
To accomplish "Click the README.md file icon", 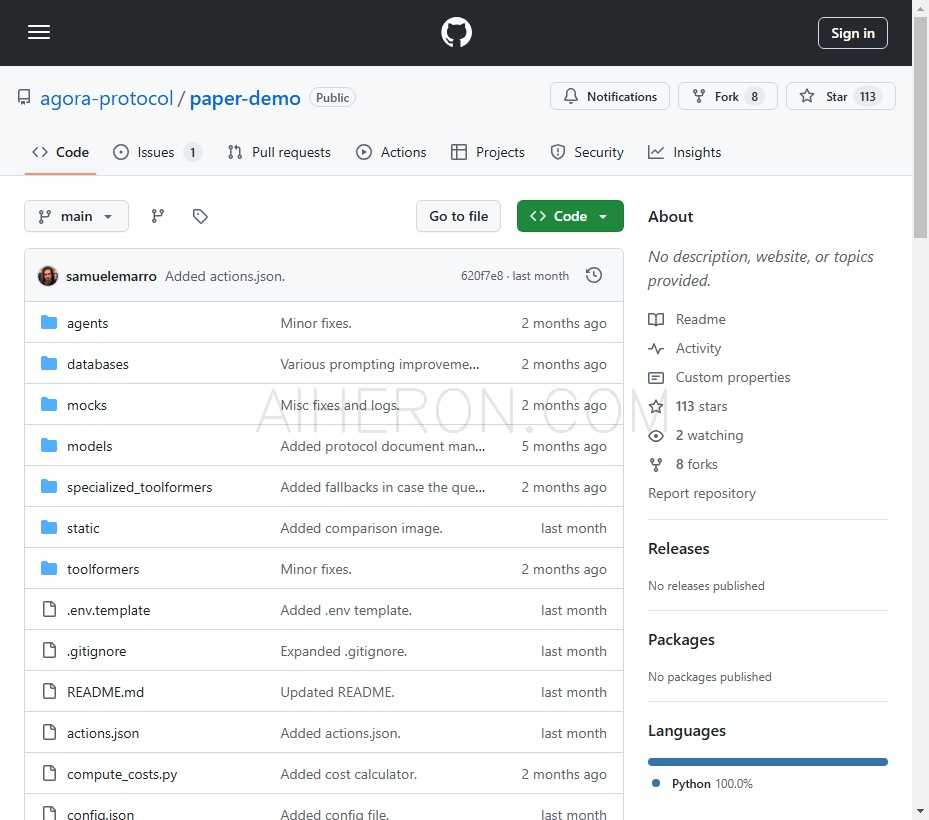I will [x=50, y=691].
